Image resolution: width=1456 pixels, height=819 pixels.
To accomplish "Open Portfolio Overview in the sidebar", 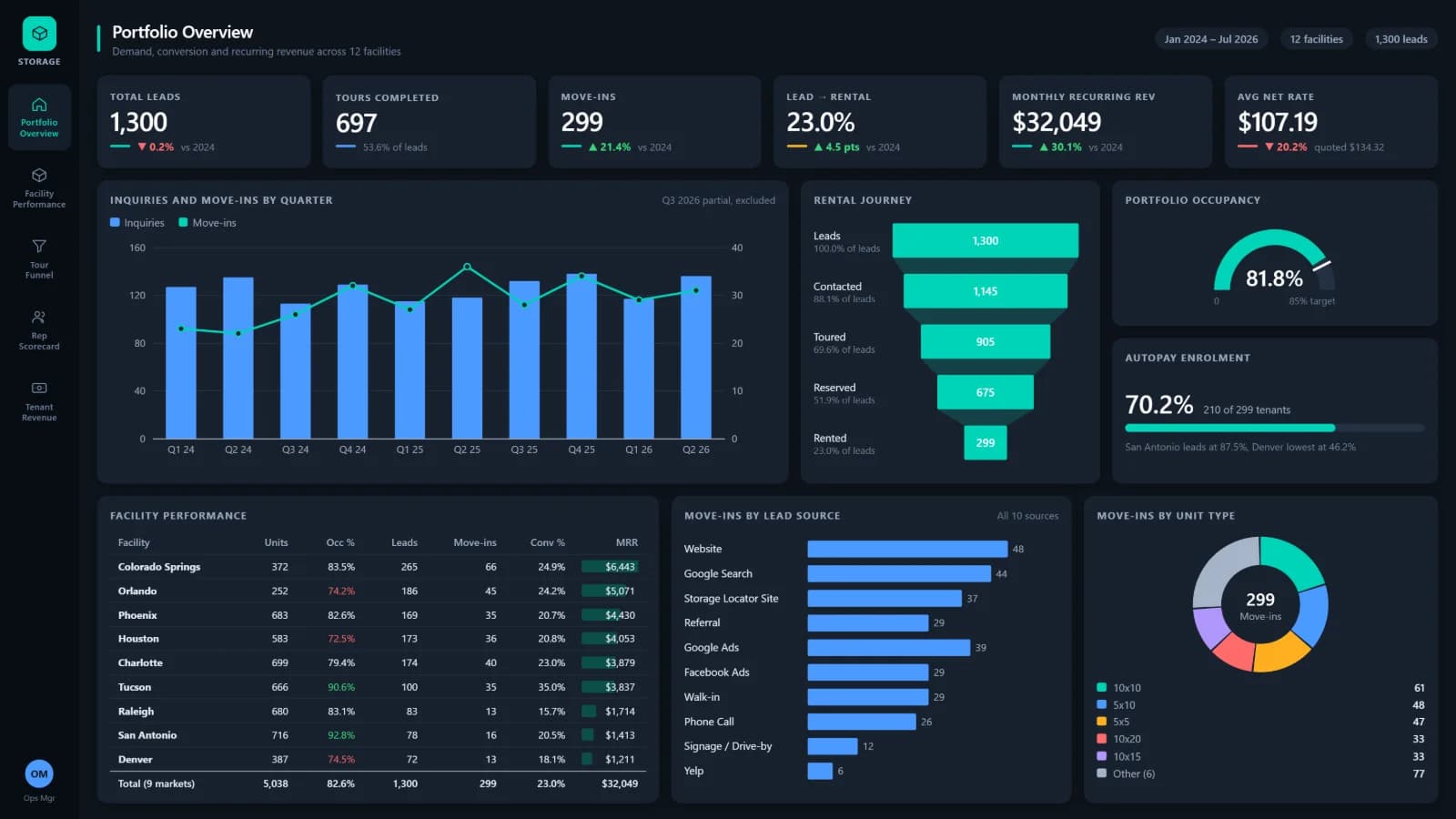I will (x=39, y=117).
